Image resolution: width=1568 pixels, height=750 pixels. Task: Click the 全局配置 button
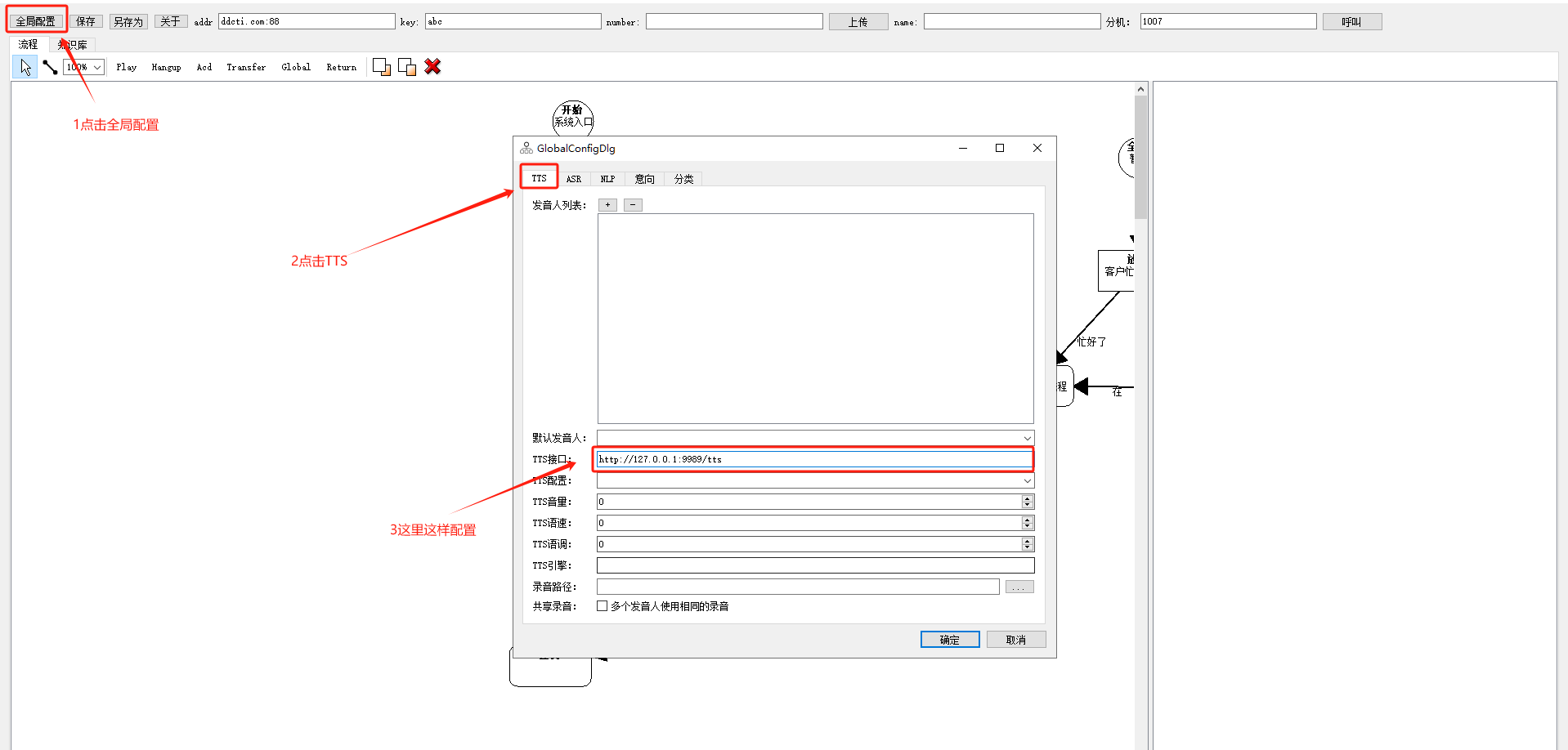click(36, 21)
